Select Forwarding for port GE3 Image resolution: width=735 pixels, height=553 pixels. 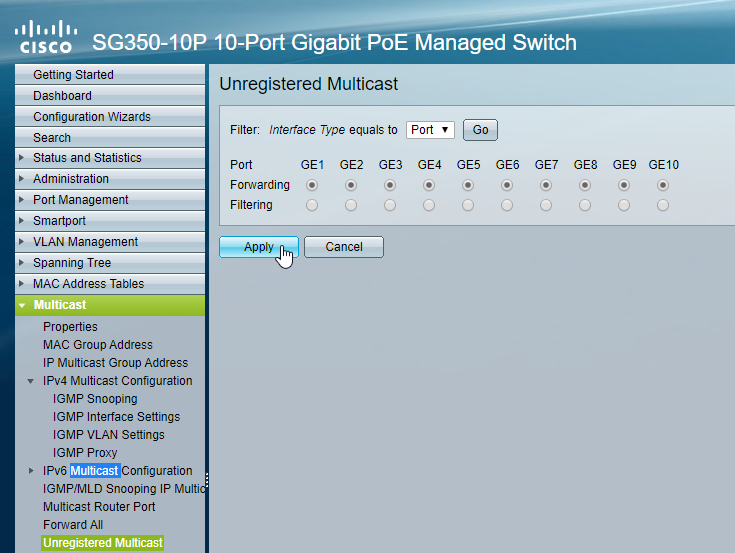click(x=390, y=185)
